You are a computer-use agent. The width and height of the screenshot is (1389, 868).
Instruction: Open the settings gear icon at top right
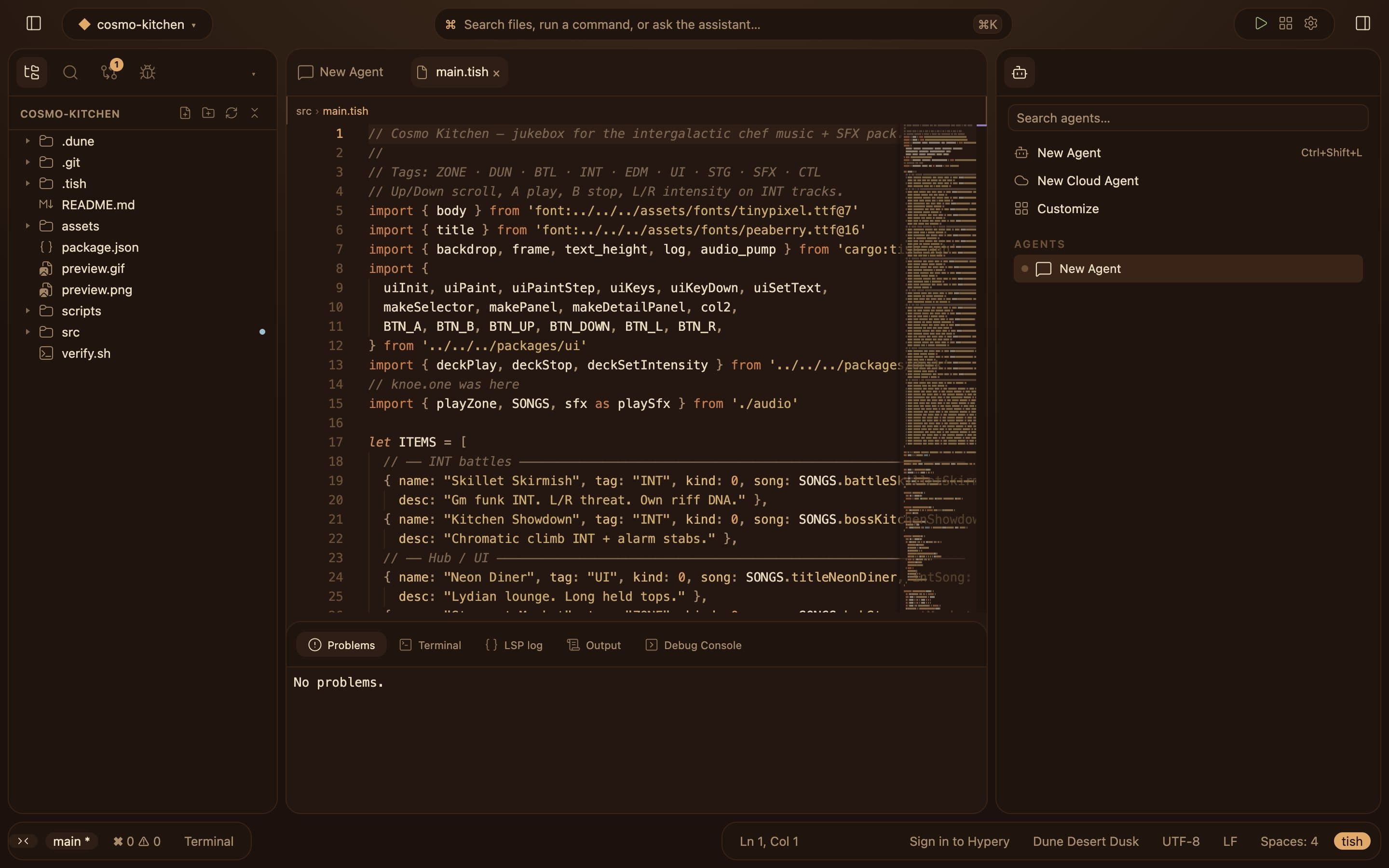1310,24
